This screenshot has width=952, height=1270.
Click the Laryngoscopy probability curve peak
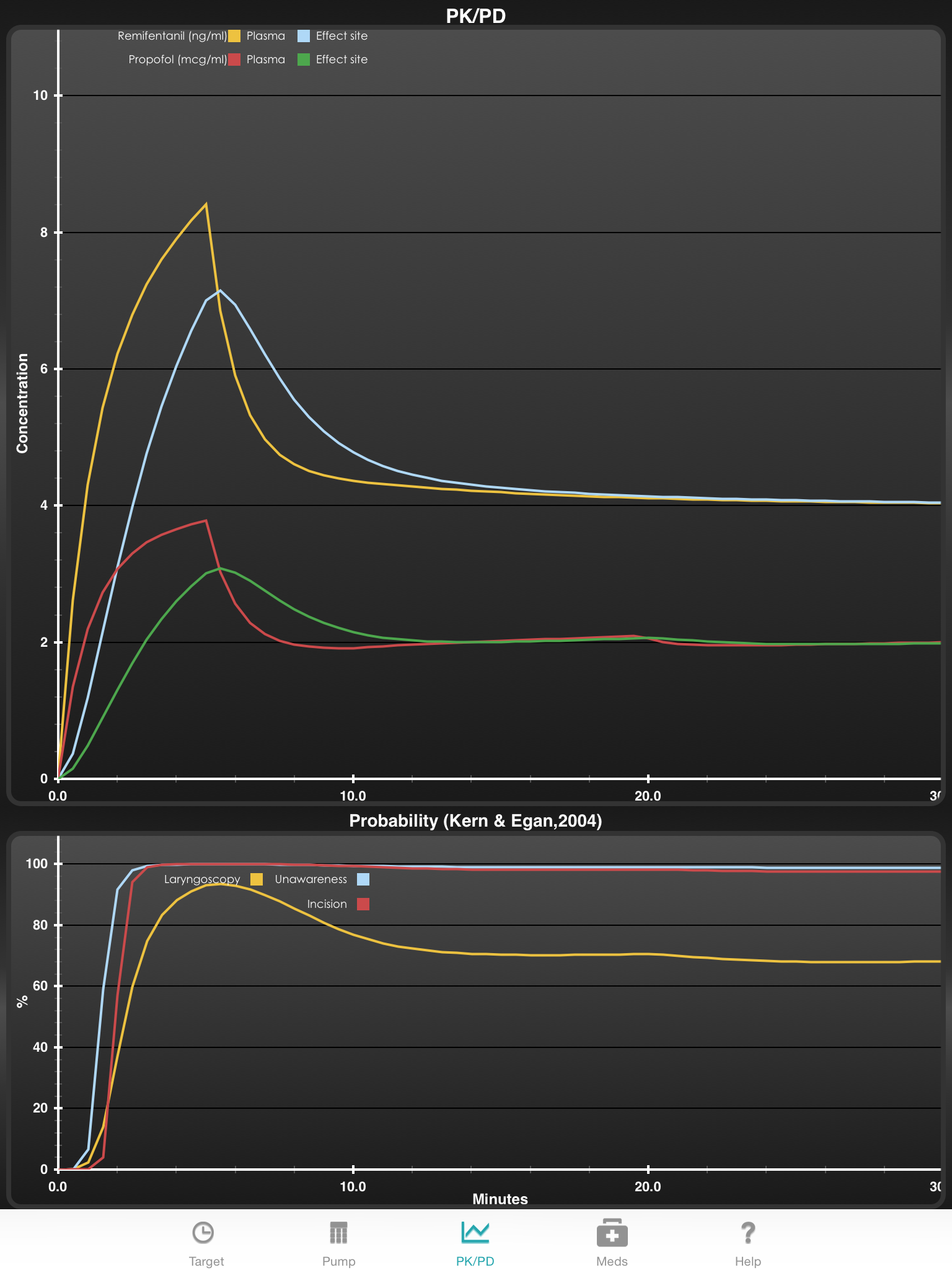(x=220, y=884)
